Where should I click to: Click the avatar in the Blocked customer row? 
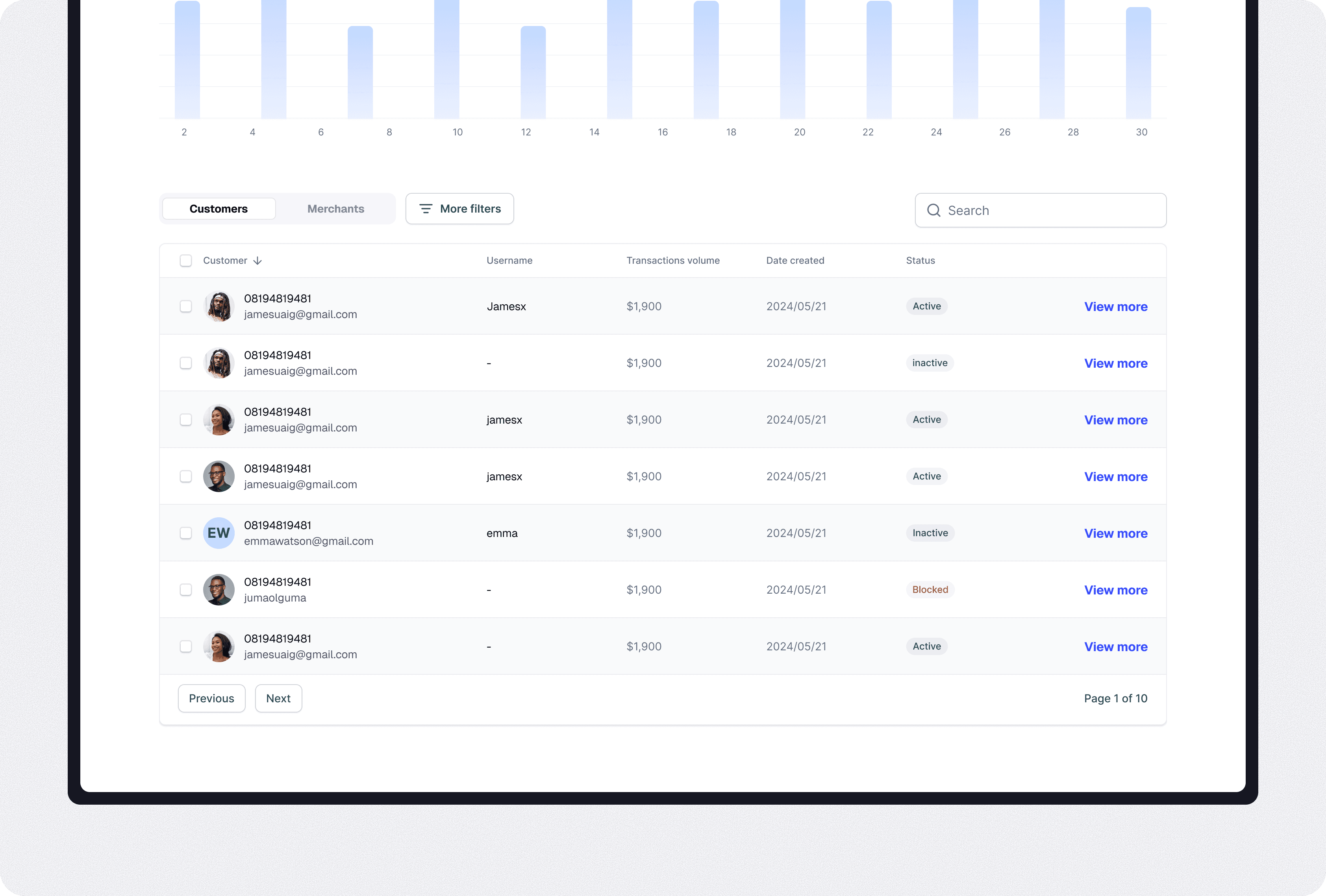219,590
